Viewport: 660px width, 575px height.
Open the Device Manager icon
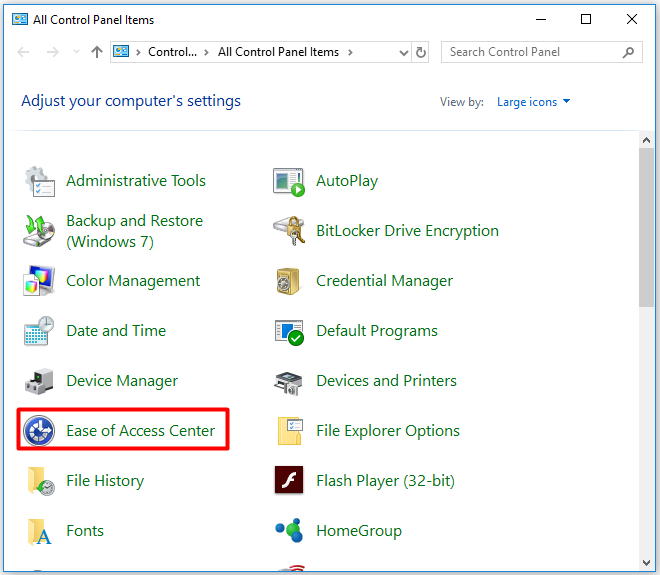pyautogui.click(x=39, y=381)
